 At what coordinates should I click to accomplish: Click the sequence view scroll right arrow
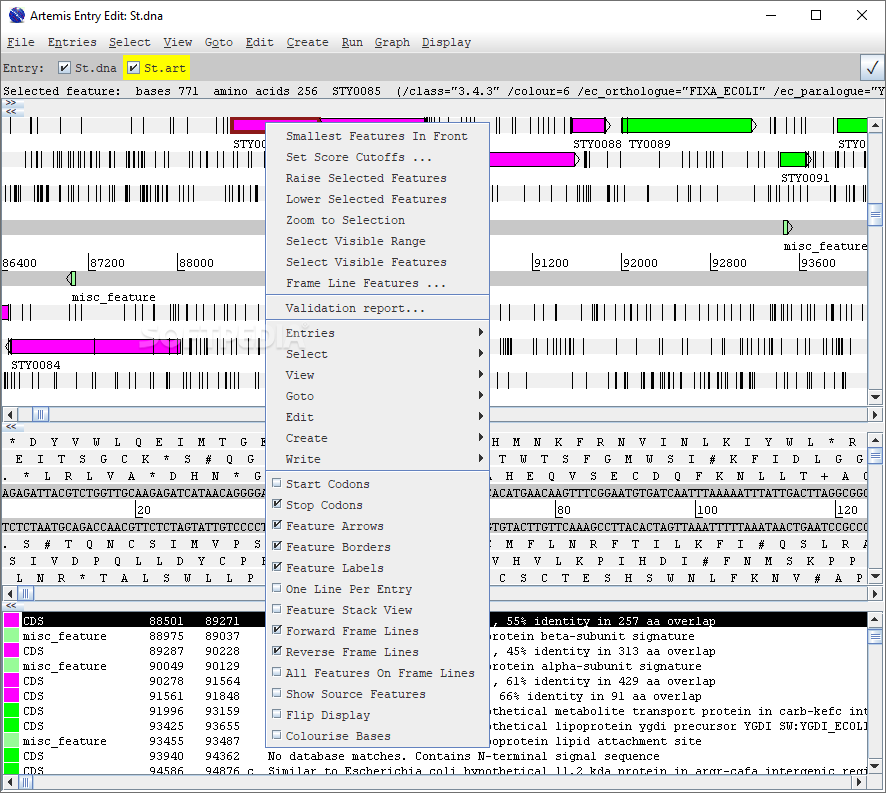pos(875,593)
